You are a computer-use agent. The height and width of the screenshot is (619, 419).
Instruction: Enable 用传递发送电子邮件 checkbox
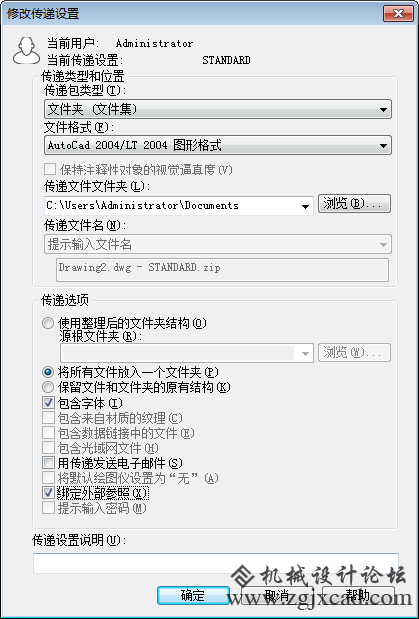(48, 462)
